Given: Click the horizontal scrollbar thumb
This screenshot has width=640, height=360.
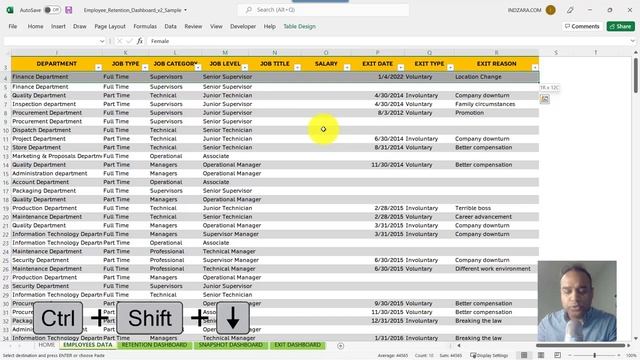Looking at the screenshot, I should (580, 346).
